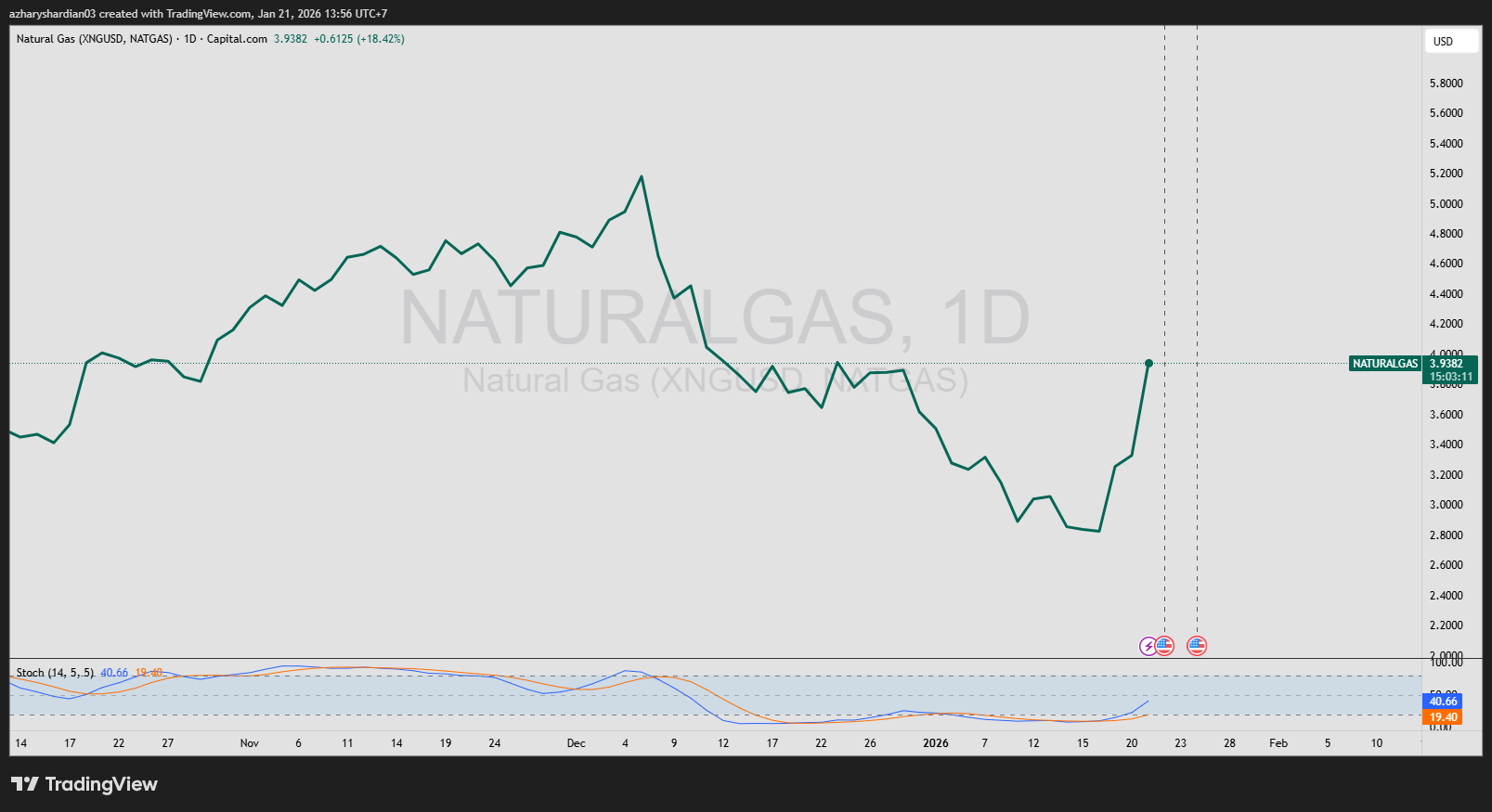Click the blue 40.66 stochastic value tag

point(1442,702)
